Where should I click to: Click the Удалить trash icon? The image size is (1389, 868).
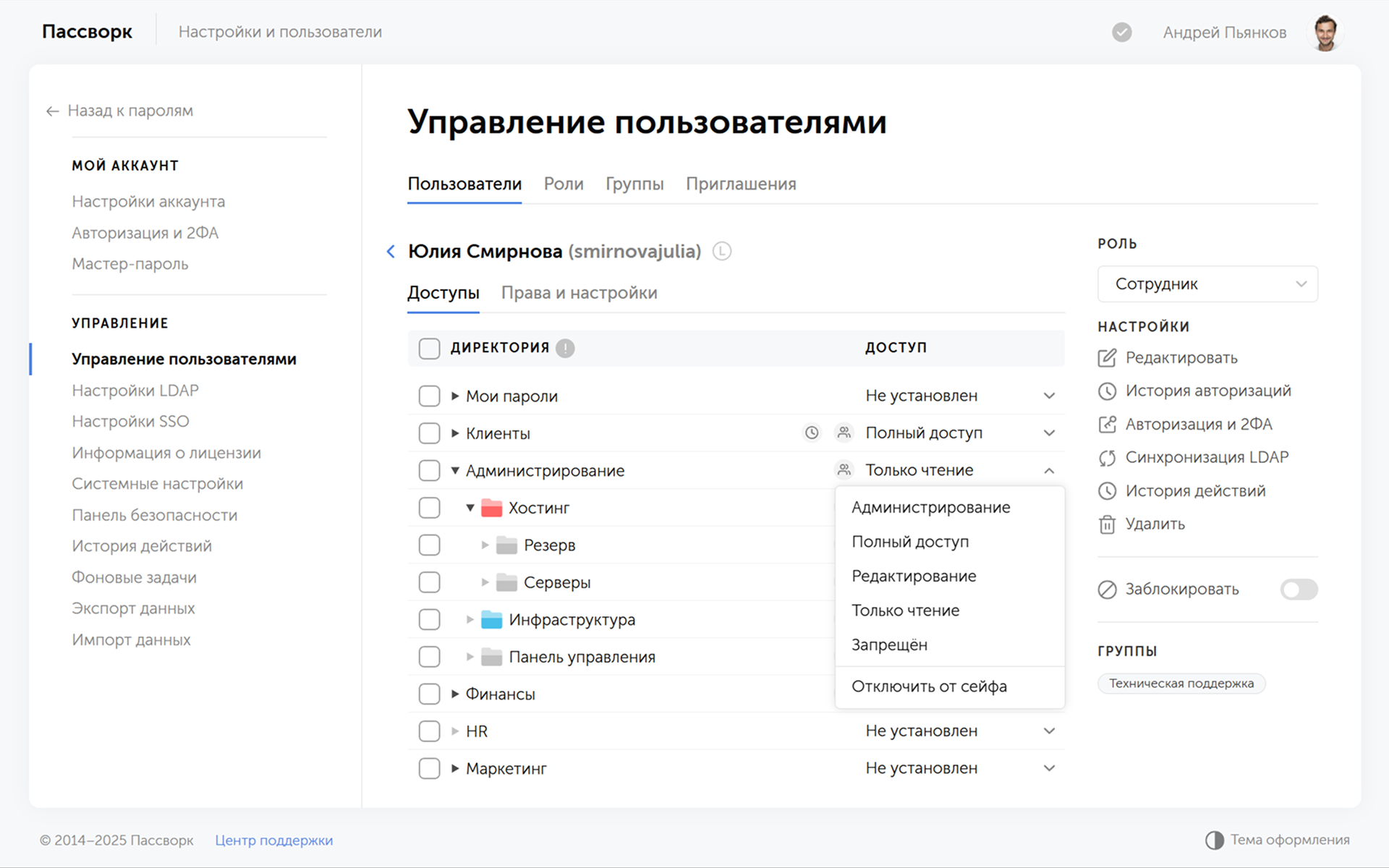(x=1107, y=524)
